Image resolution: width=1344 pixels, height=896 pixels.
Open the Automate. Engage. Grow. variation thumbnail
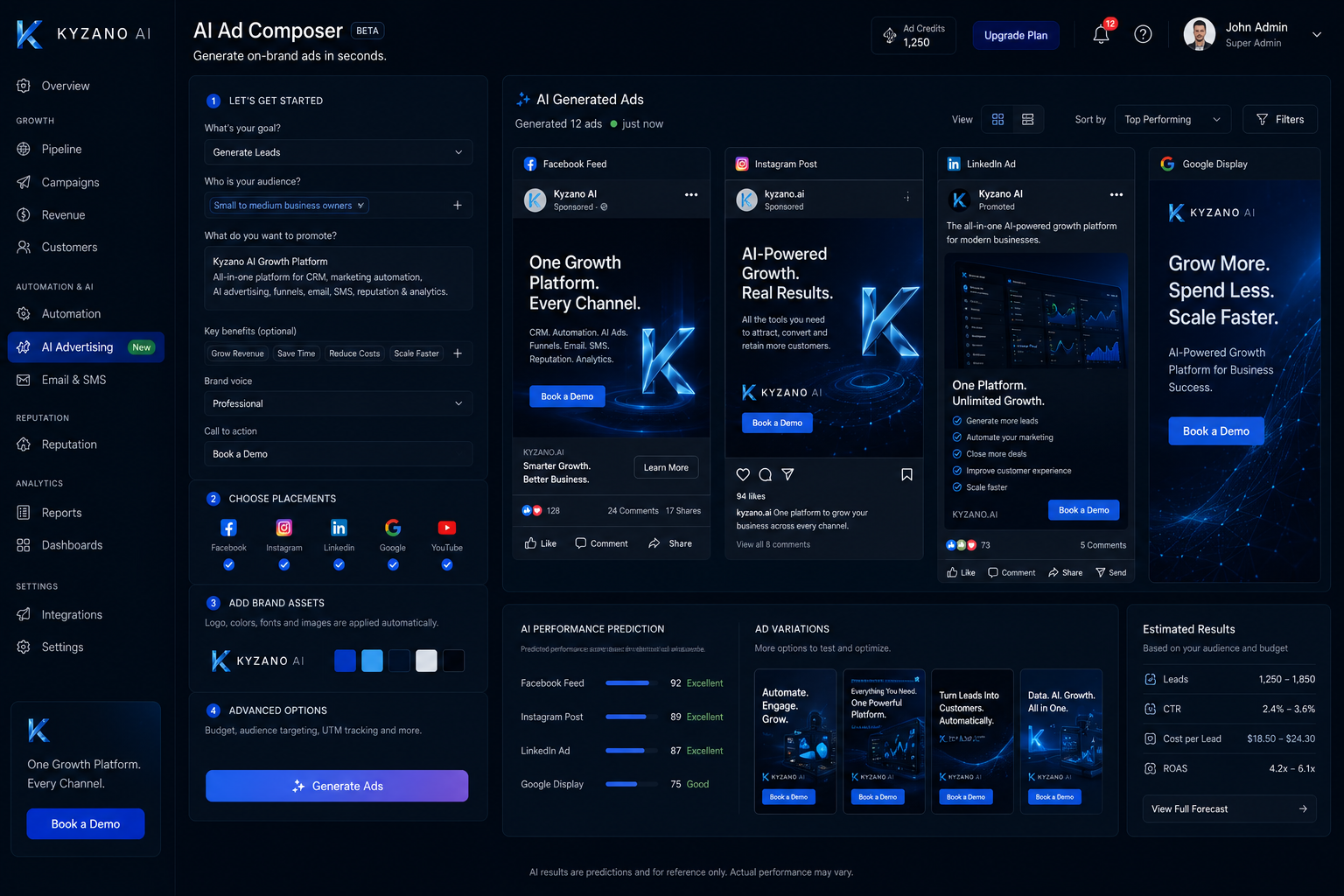795,741
